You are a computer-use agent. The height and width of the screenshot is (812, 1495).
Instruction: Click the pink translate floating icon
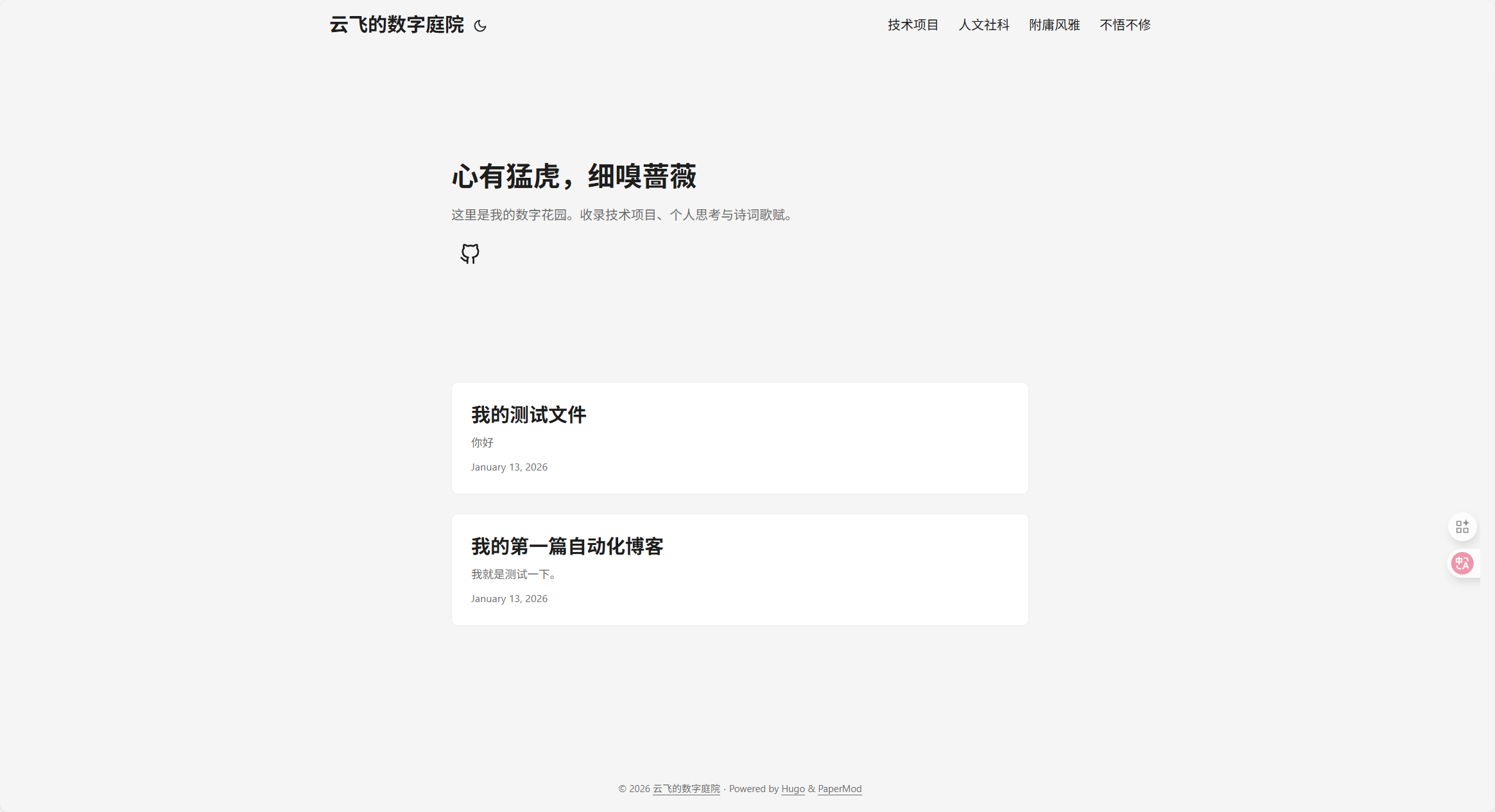[1462, 564]
